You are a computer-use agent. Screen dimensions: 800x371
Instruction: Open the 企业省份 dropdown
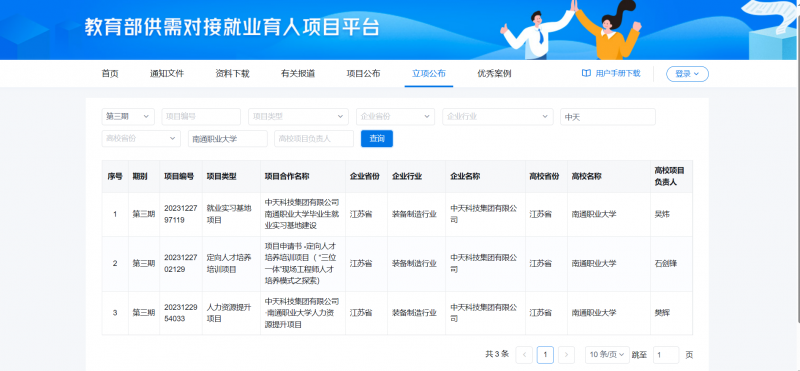click(395, 116)
